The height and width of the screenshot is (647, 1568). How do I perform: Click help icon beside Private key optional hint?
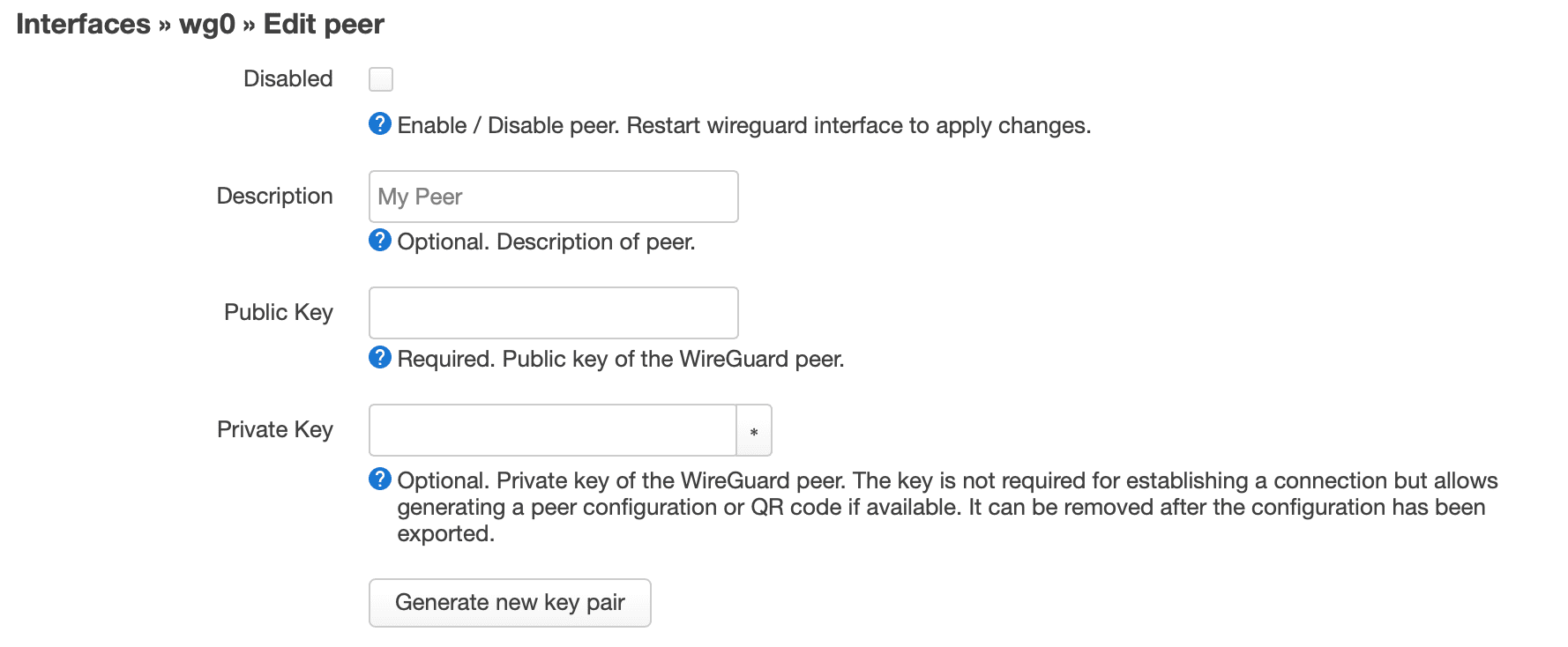380,480
